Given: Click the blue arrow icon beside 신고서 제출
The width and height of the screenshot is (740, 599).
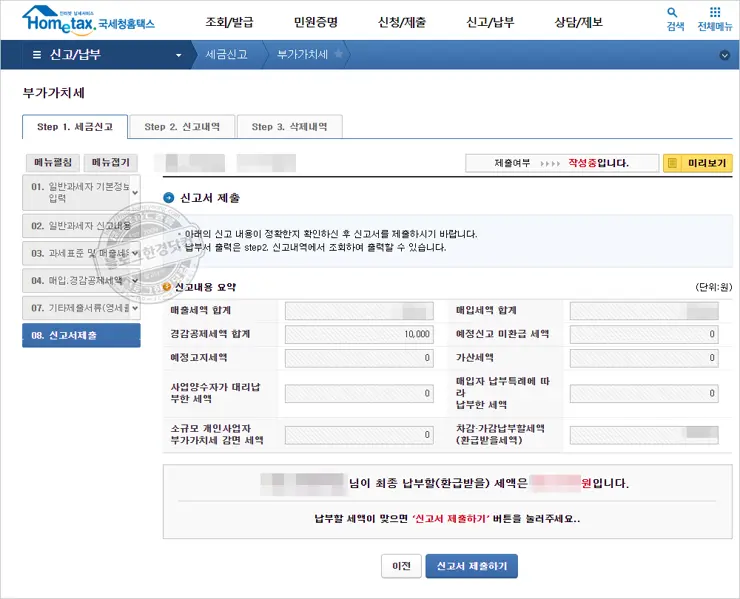Looking at the screenshot, I should 168,197.
